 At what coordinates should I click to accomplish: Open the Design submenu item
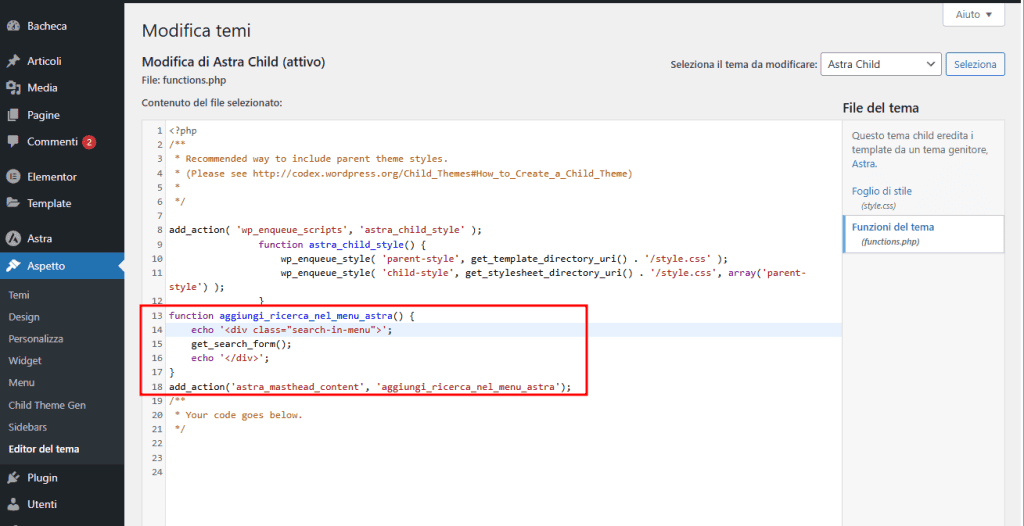tap(24, 317)
